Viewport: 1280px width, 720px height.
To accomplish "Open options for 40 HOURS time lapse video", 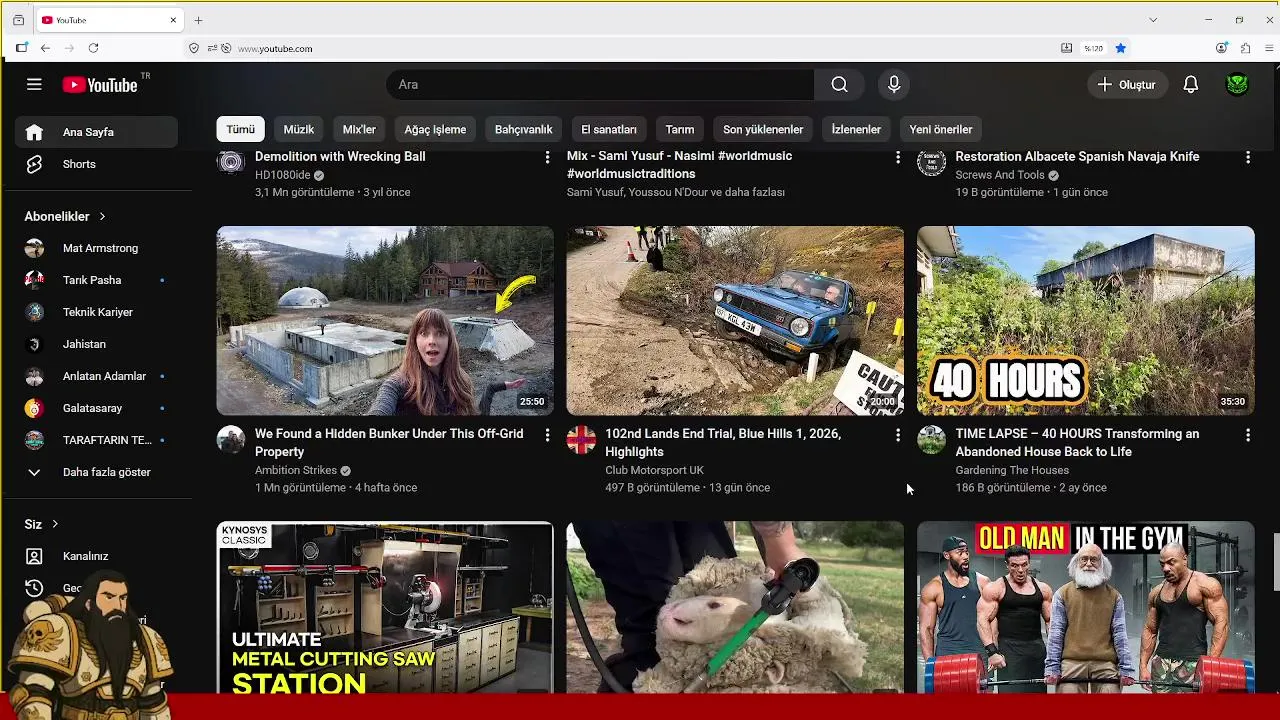I will tap(1247, 435).
